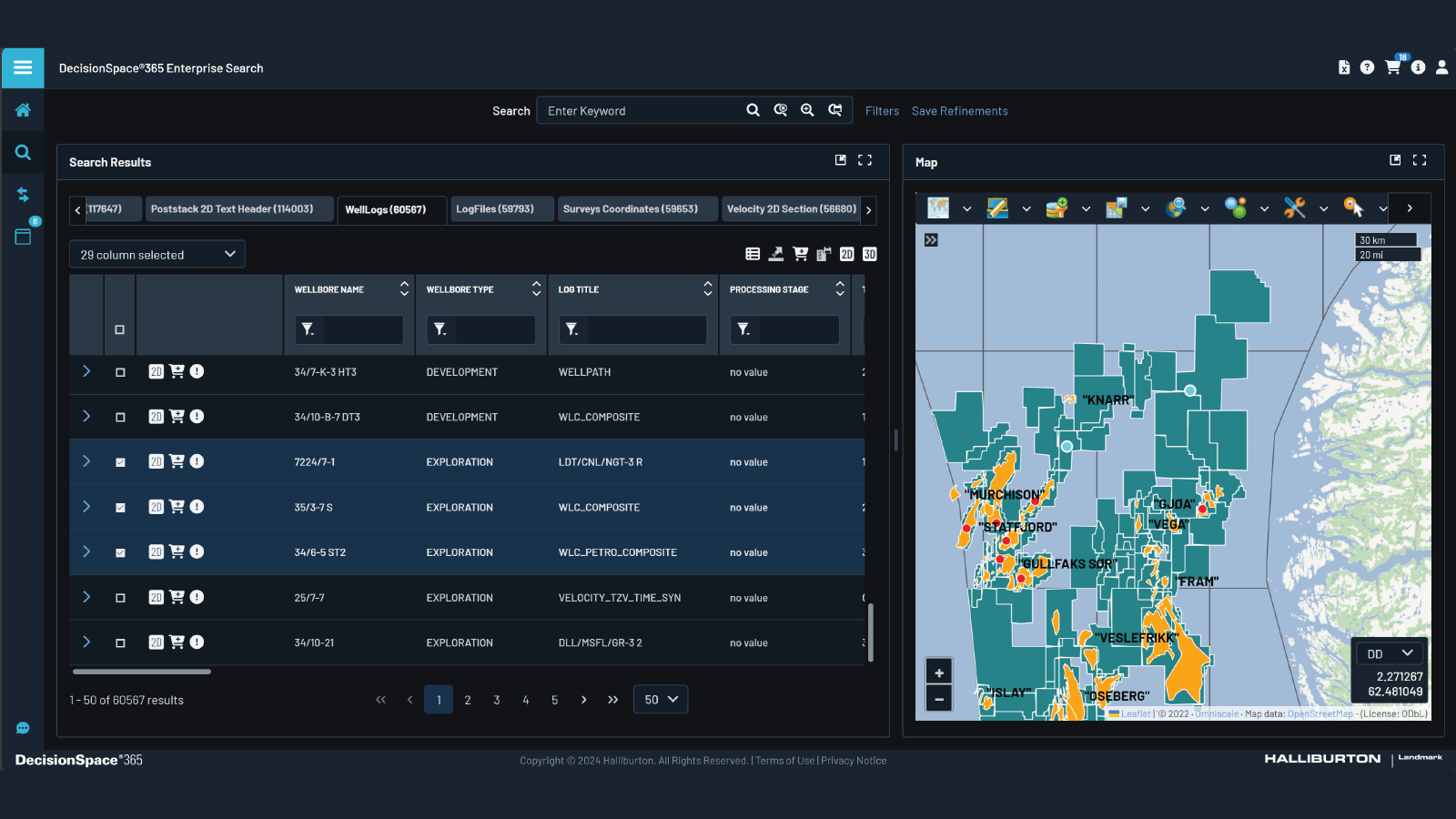The image size is (1456, 819).
Task: Uncheck the 7224/7-1 row checkbox
Action: point(120,462)
